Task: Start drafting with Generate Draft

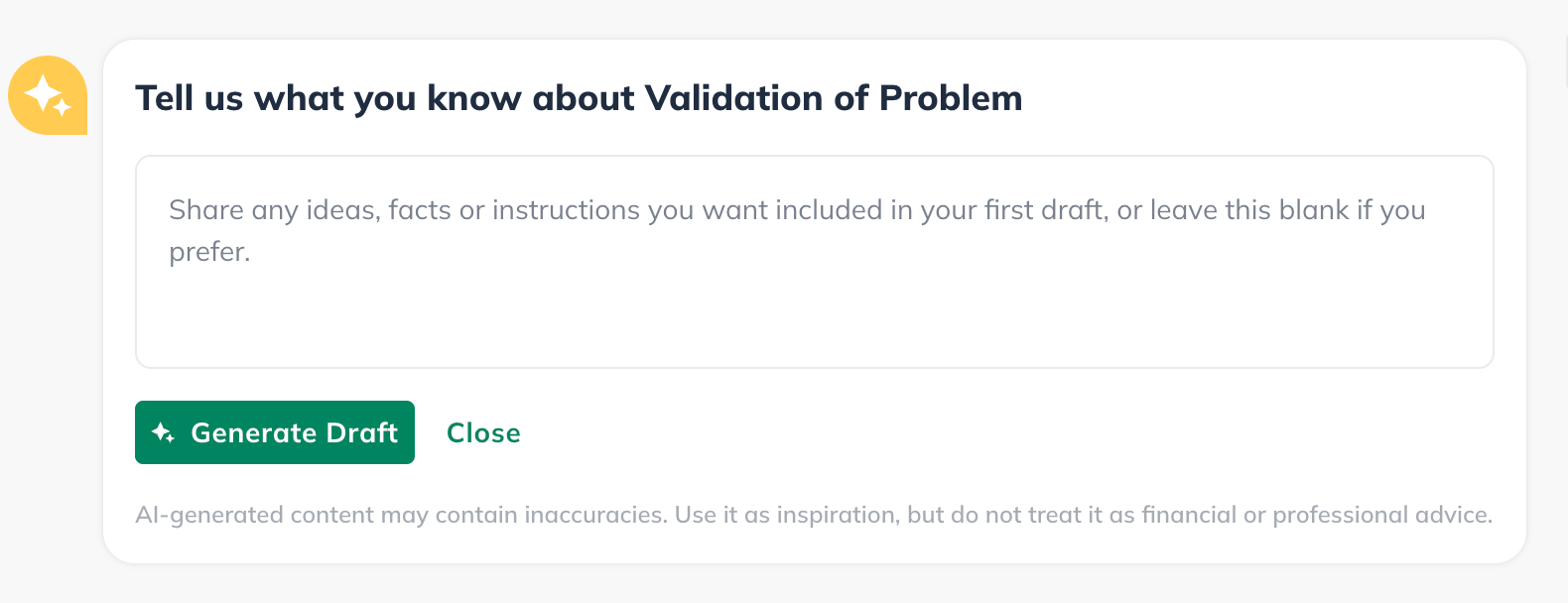Action: [x=274, y=432]
